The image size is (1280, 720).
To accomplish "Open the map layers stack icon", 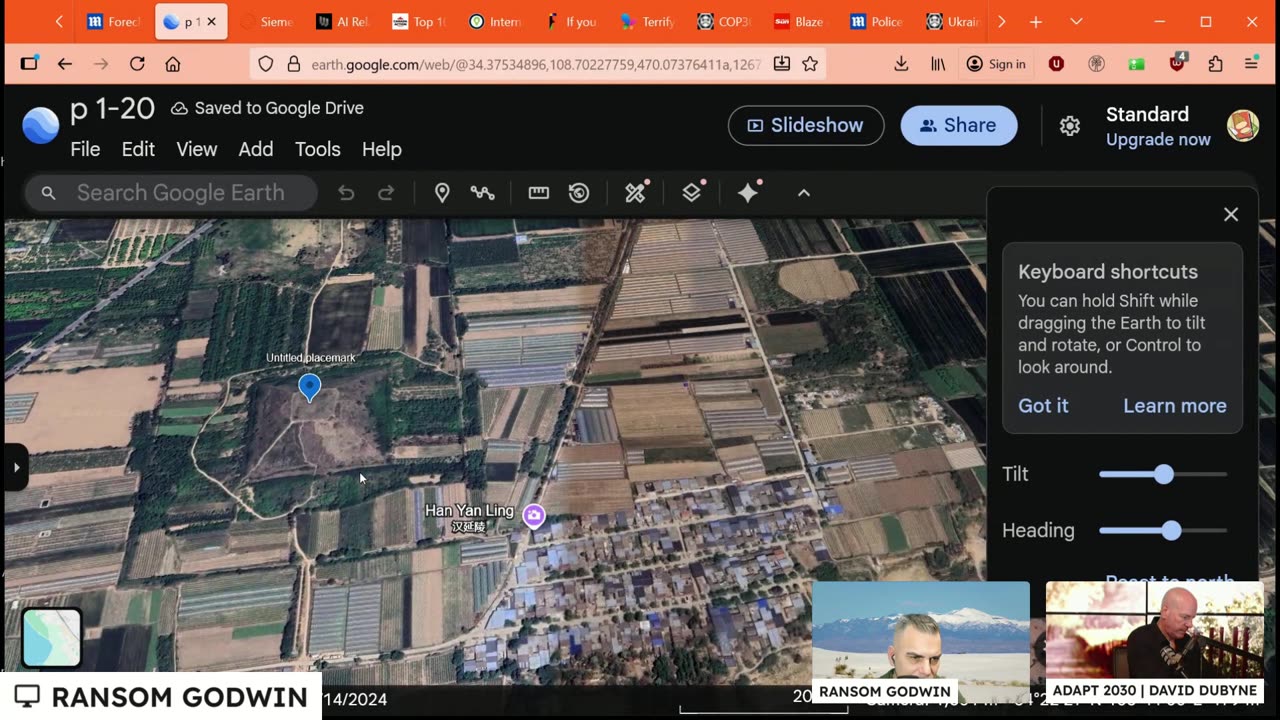I will pos(692,192).
